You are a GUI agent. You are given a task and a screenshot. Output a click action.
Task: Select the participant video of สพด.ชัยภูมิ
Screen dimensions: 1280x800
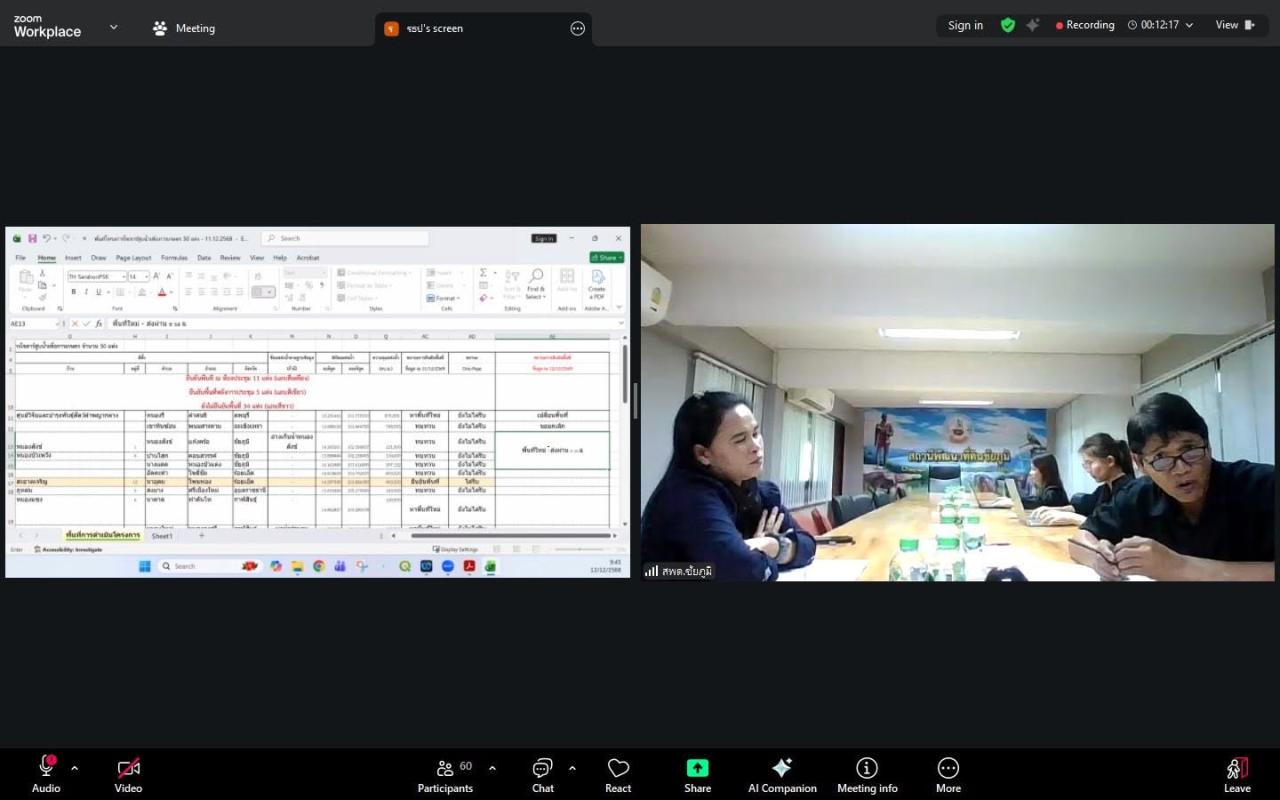tap(957, 402)
